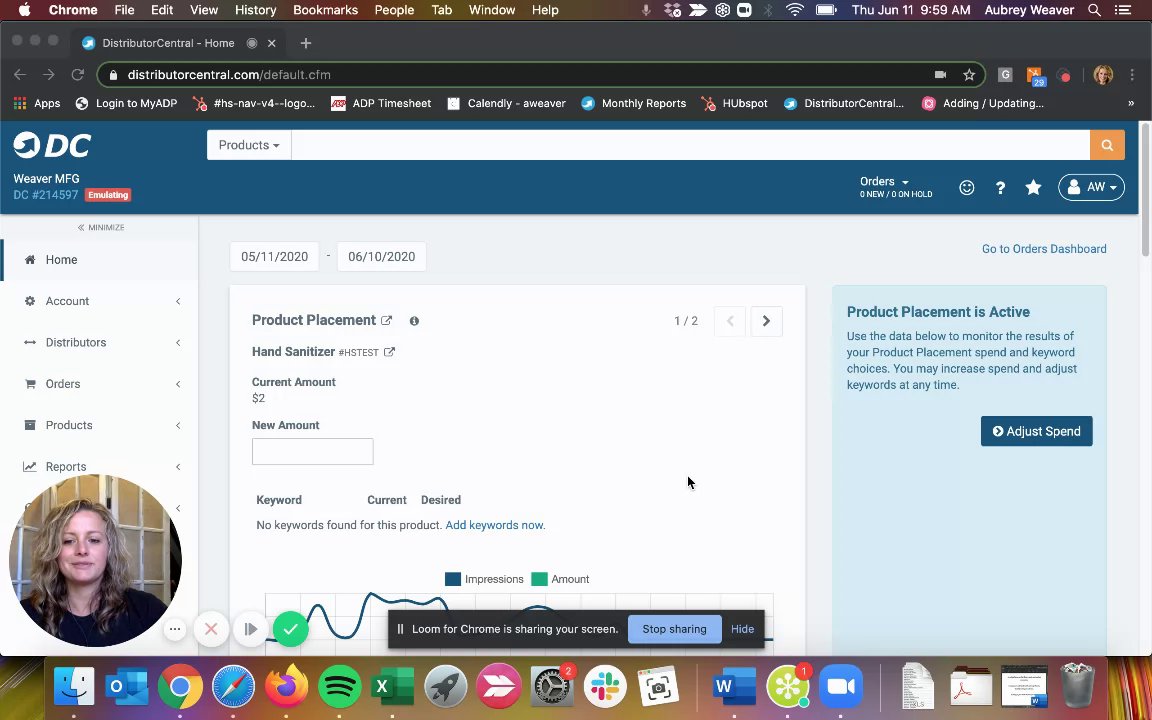Click the DC logo
Viewport: 1152px width, 720px height.
[x=51, y=145]
